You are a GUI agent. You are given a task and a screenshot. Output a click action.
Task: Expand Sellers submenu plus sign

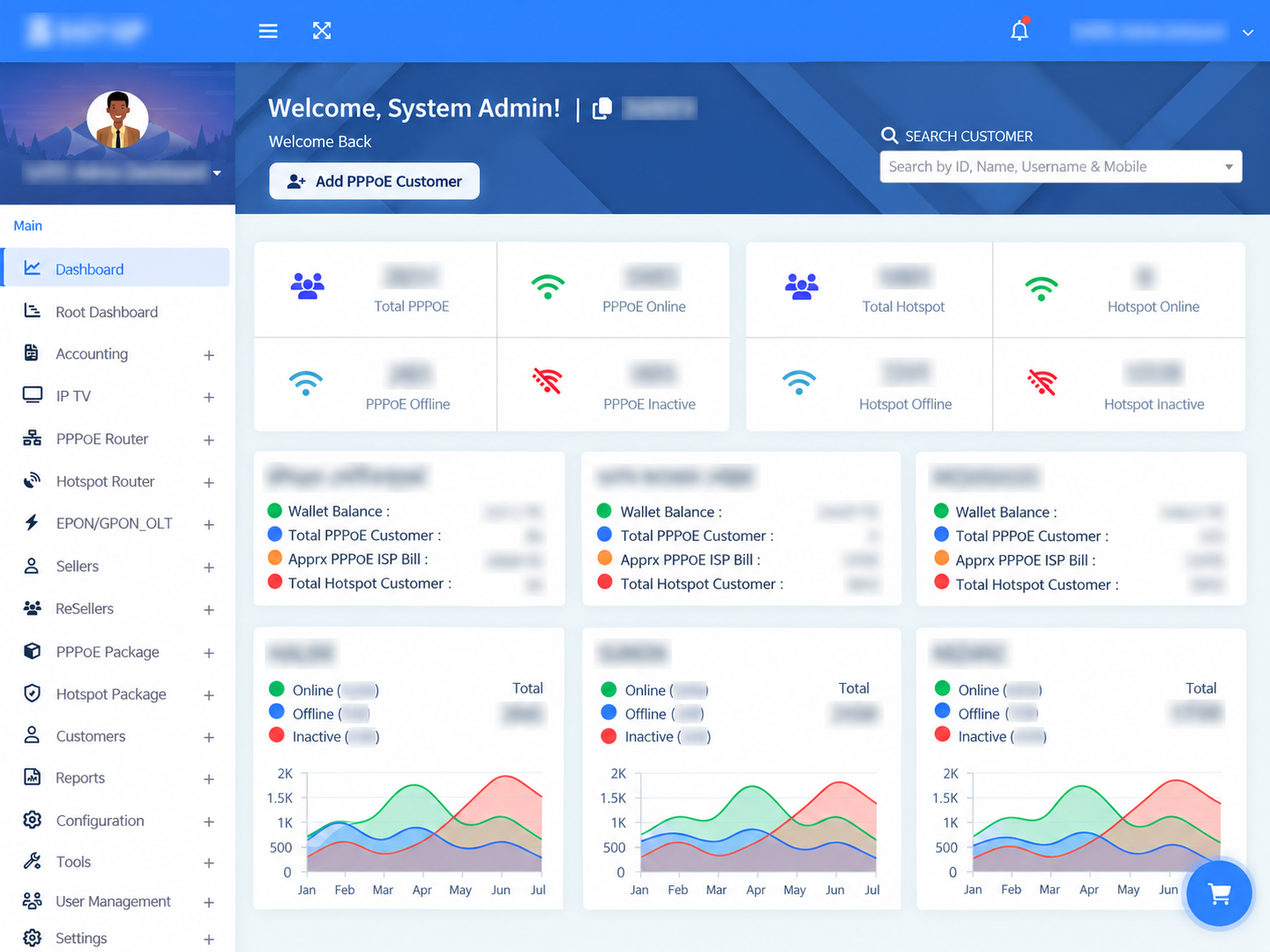(x=209, y=567)
